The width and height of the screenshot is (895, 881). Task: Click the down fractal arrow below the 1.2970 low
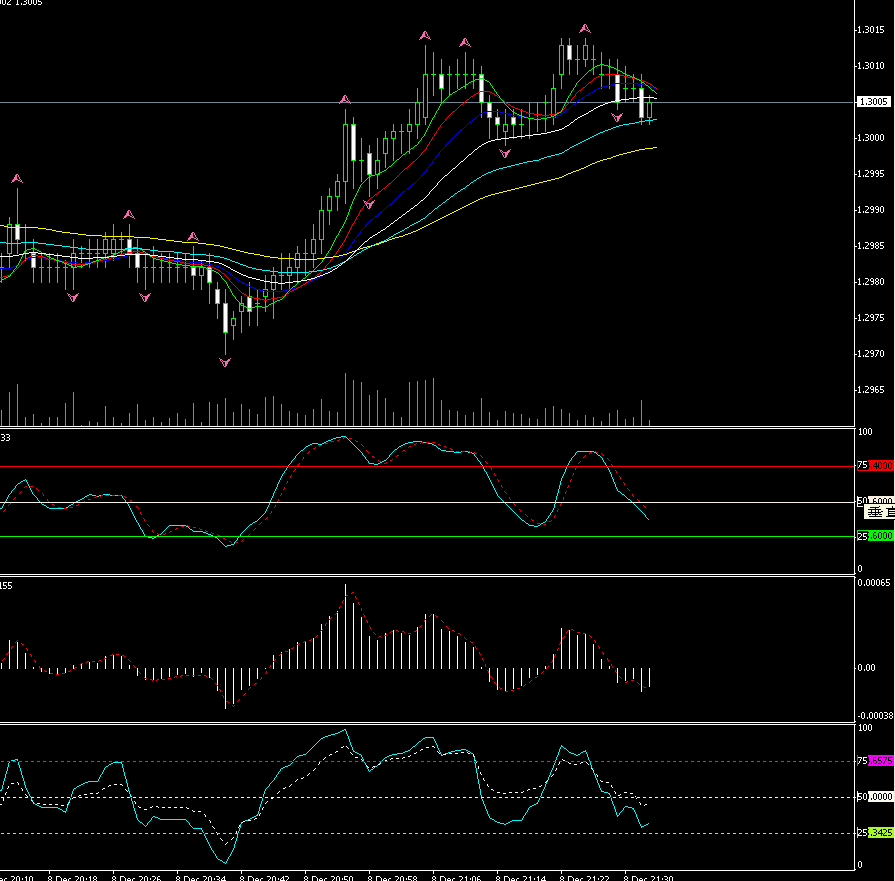click(225, 362)
